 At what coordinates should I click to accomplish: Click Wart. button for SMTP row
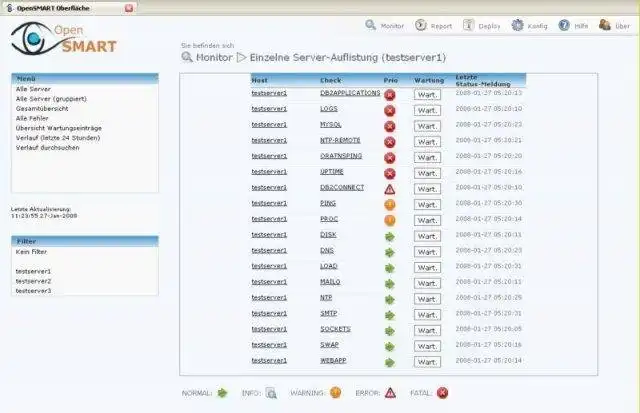point(427,315)
